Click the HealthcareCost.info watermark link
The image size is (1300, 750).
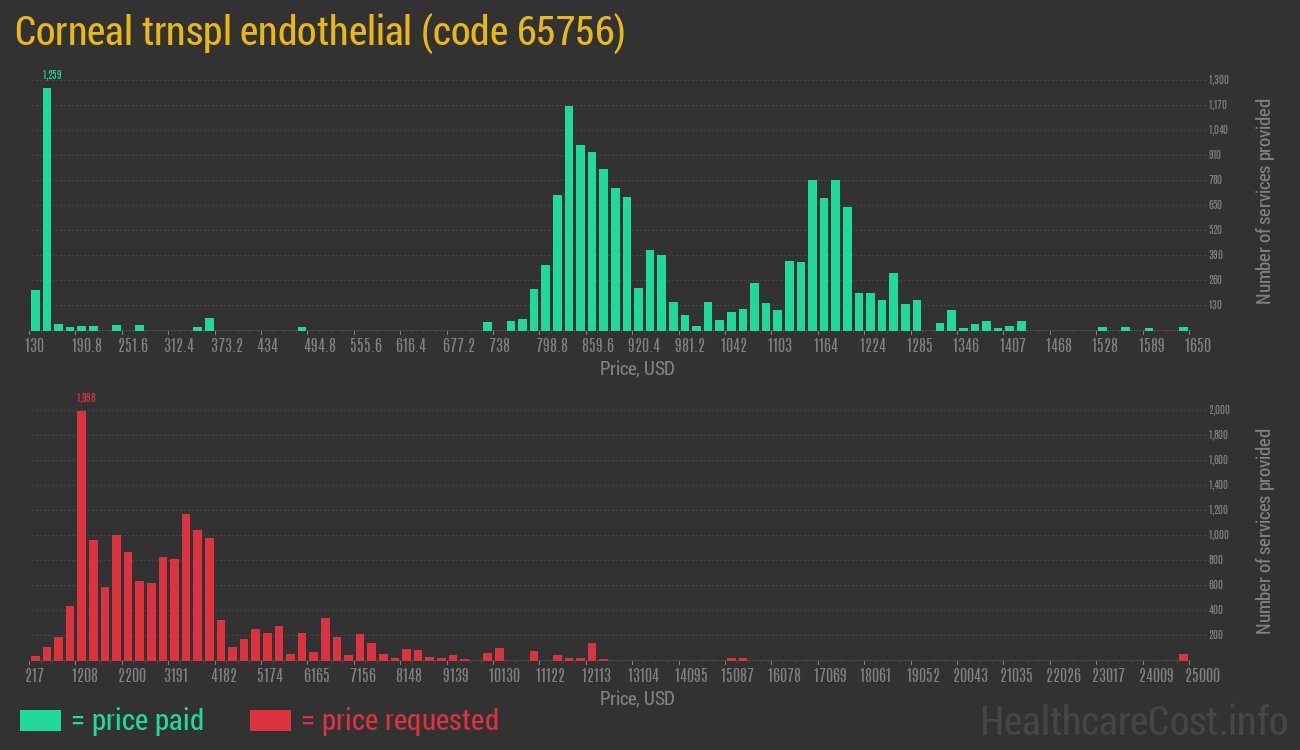[1133, 720]
